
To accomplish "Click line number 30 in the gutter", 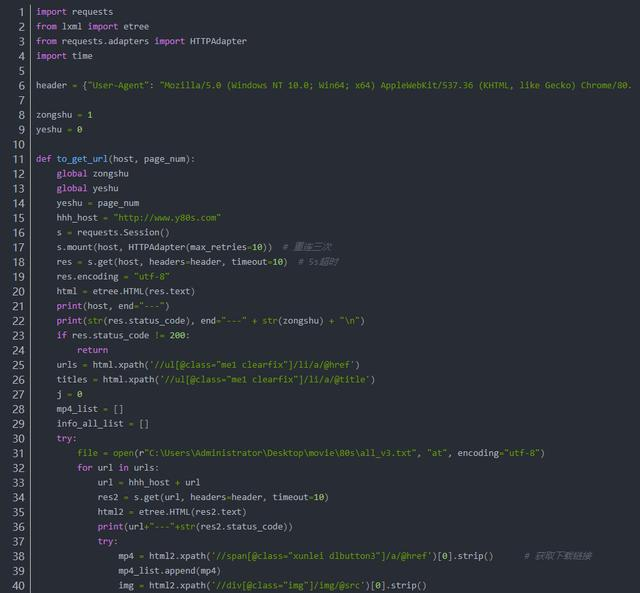I will [x=19, y=438].
